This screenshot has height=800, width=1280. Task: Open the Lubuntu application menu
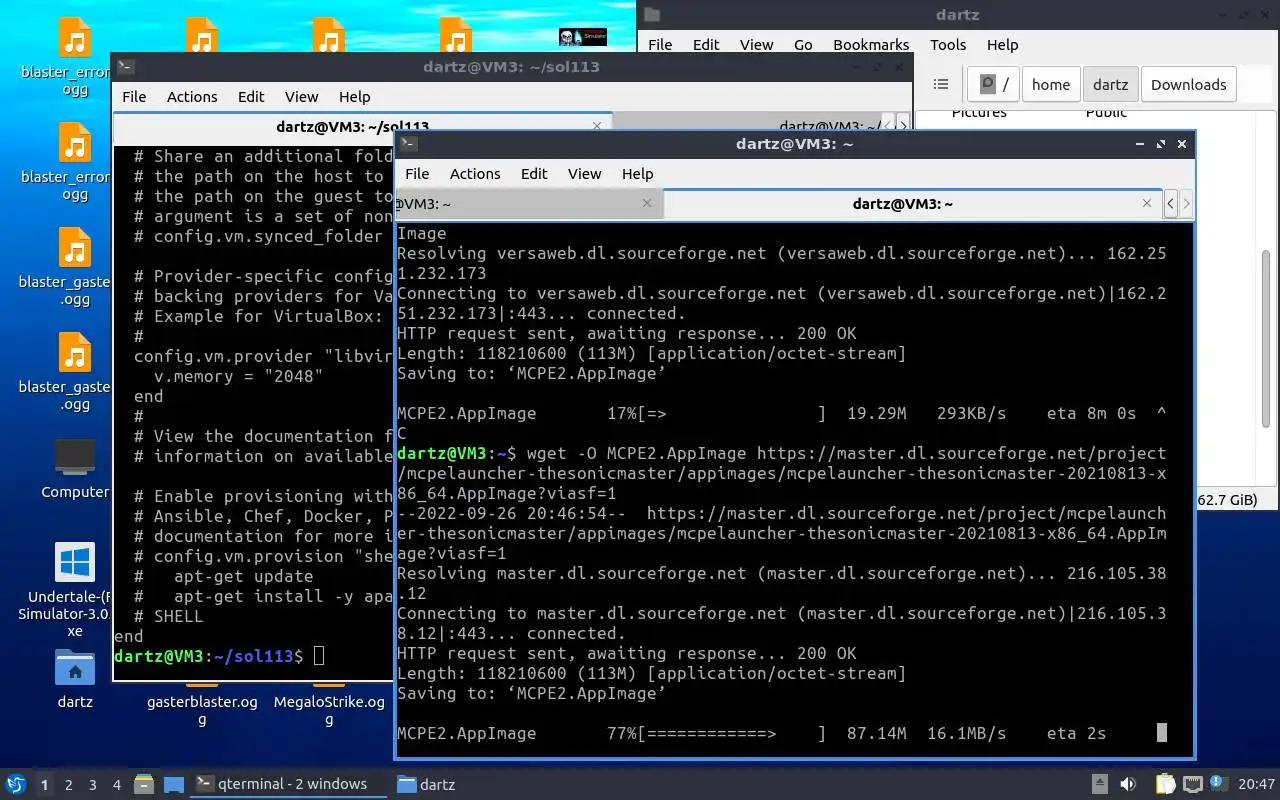click(x=16, y=784)
